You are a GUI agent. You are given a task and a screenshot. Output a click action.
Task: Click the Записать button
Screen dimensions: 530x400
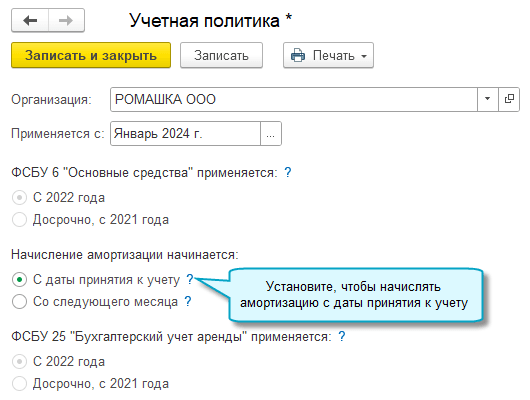coord(221,55)
